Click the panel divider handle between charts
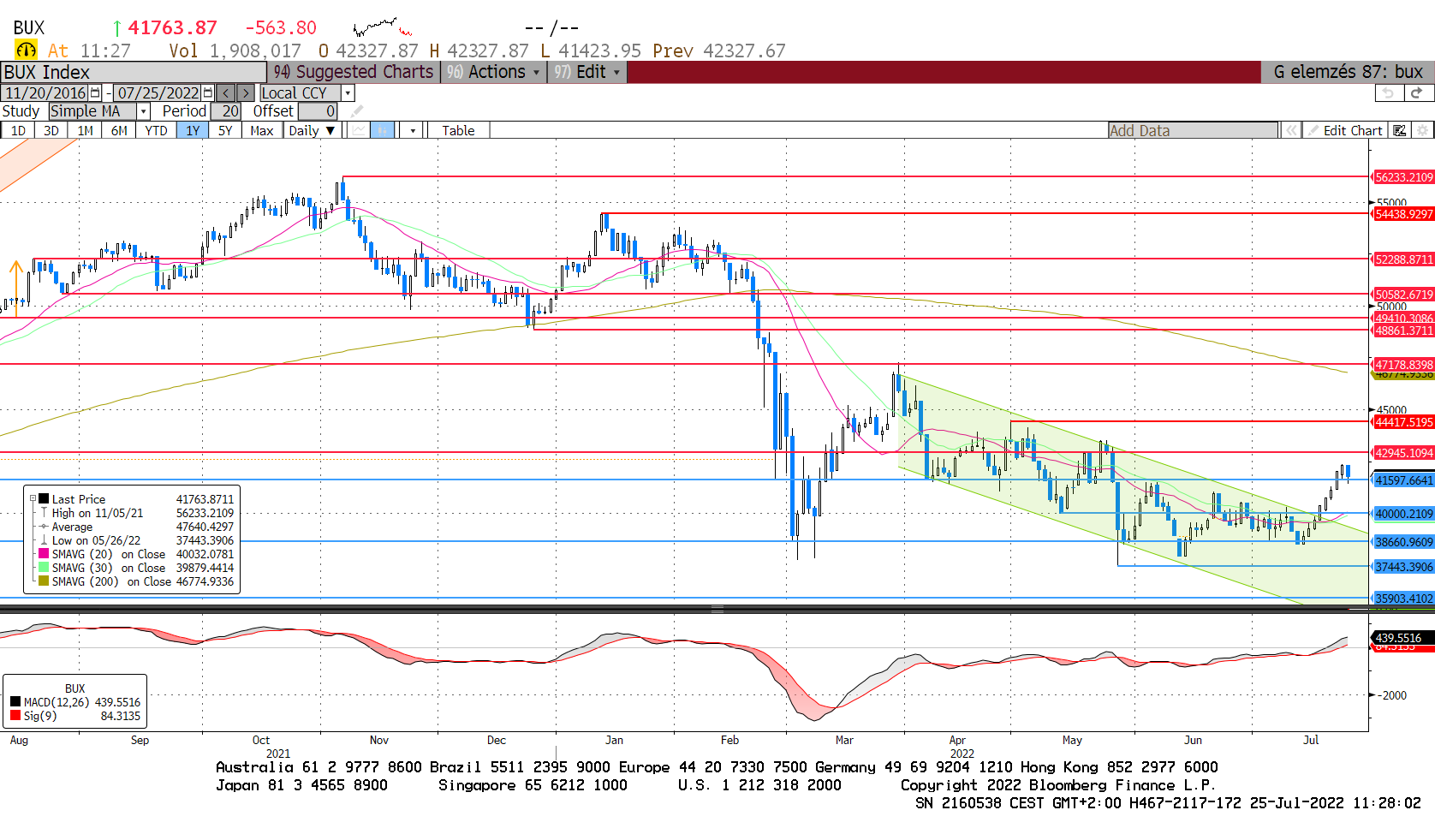Viewport: 1435px width, 840px height. [x=717, y=609]
